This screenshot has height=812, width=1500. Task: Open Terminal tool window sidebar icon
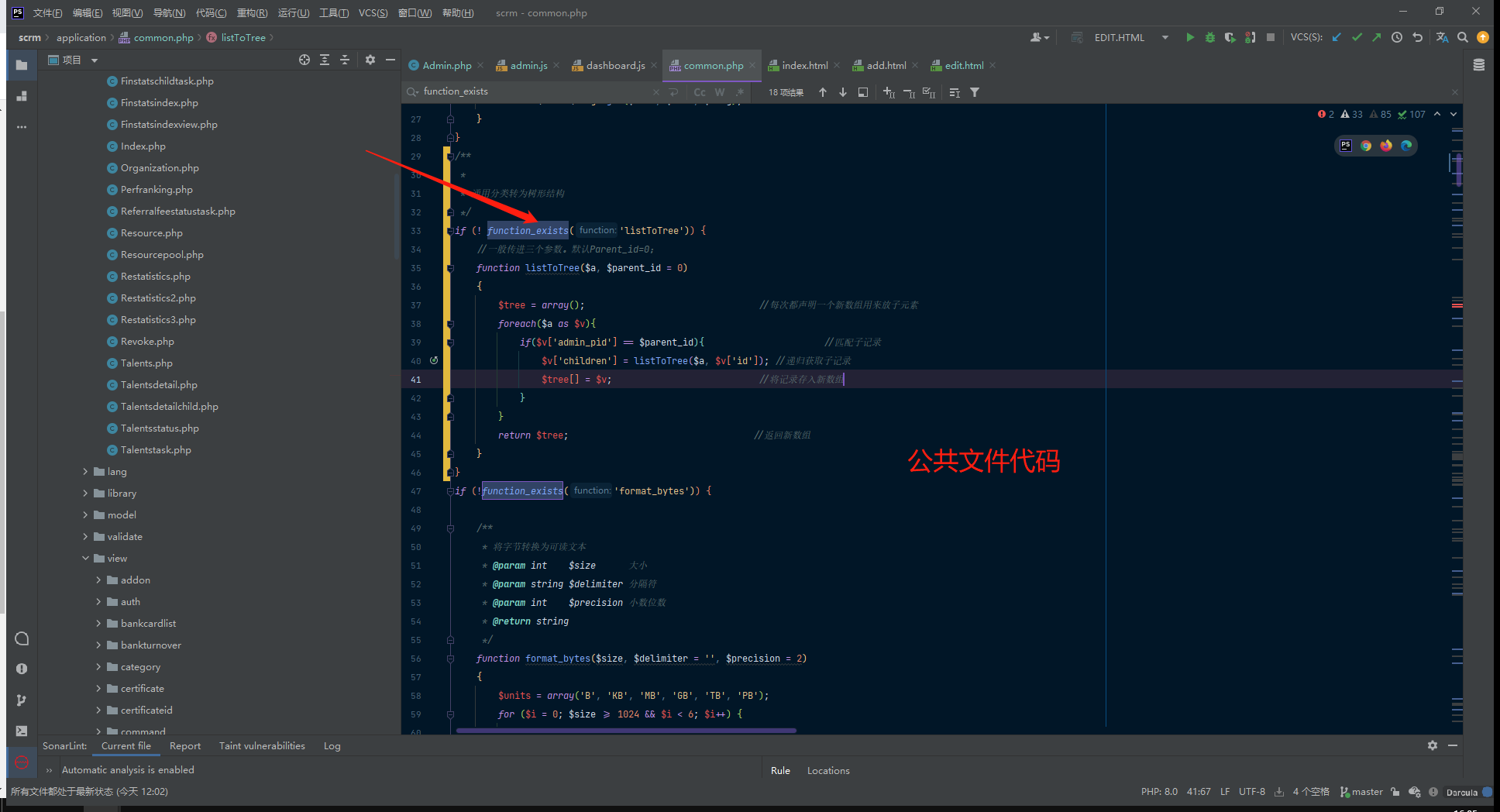click(x=22, y=731)
